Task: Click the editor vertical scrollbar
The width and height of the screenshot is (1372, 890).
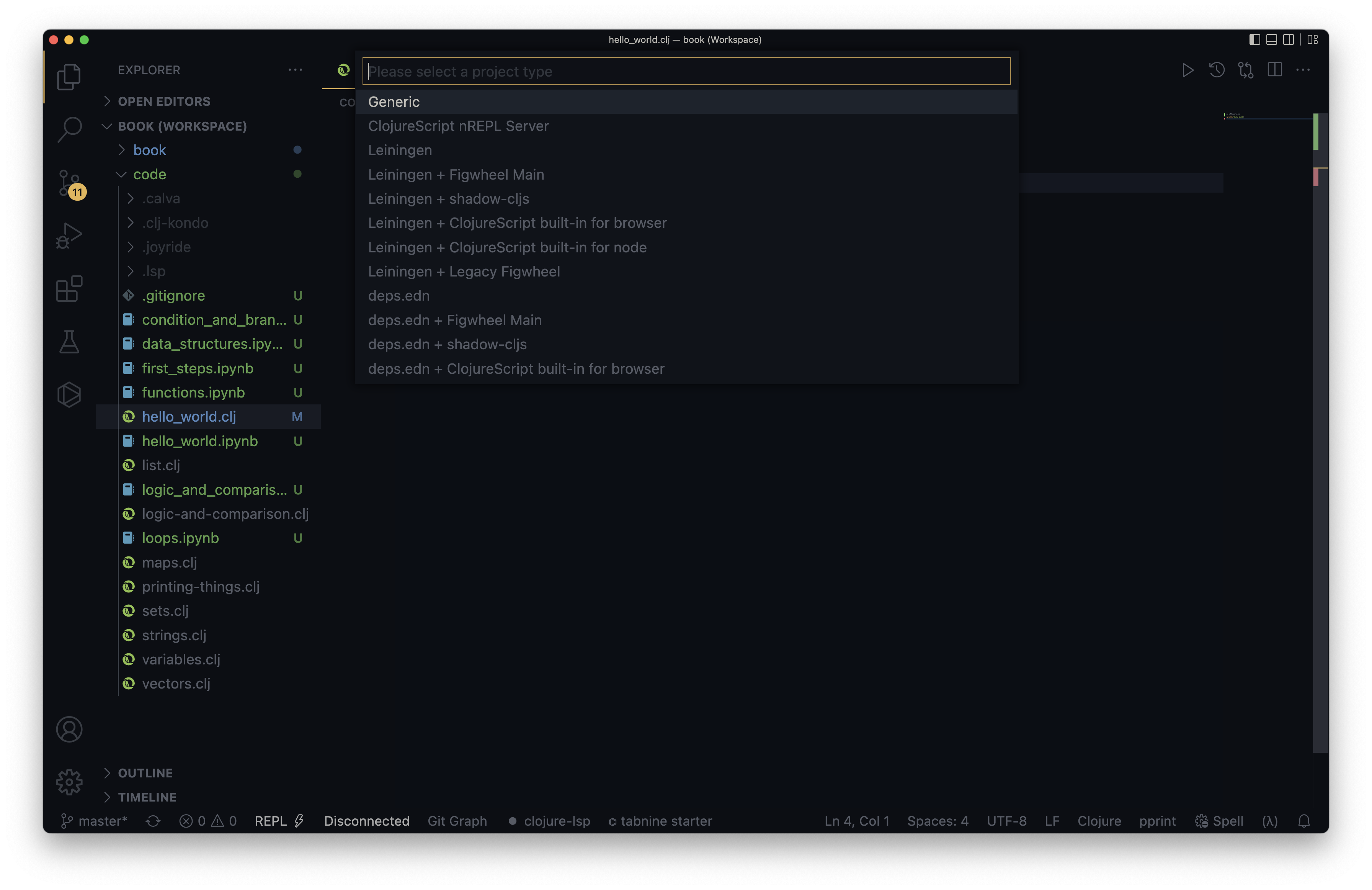Action: 1320,433
